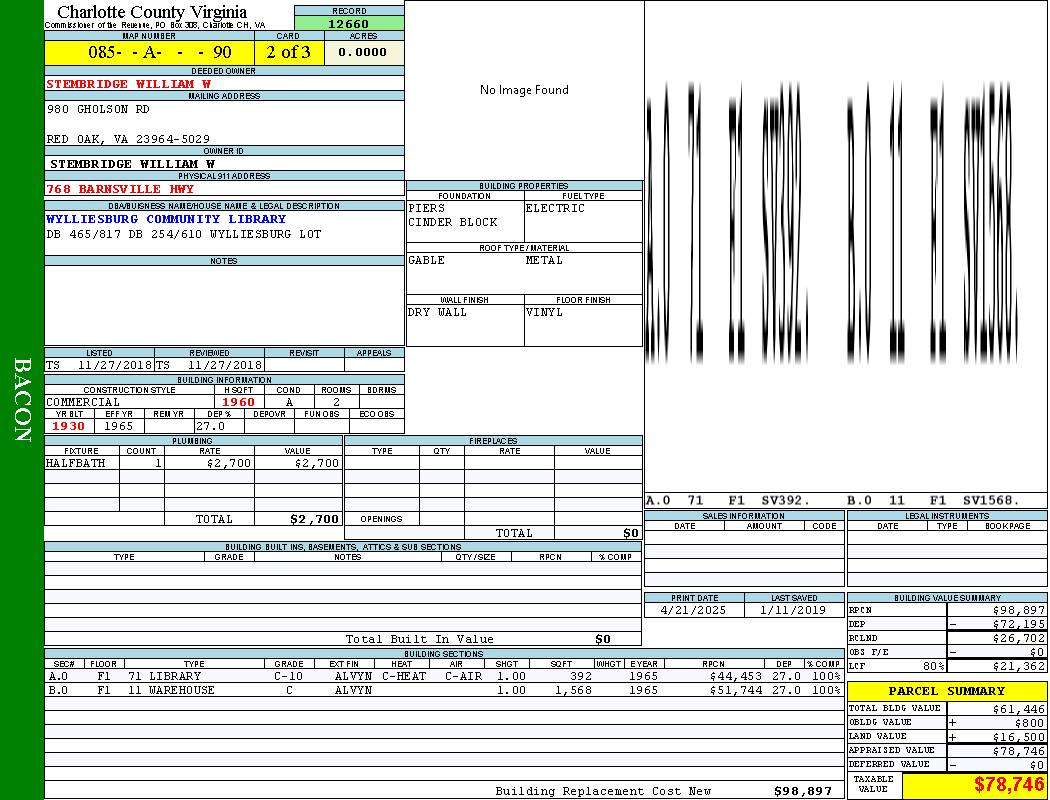Click the taxable value $78,746 field
The height and width of the screenshot is (800, 1050).
[973, 785]
